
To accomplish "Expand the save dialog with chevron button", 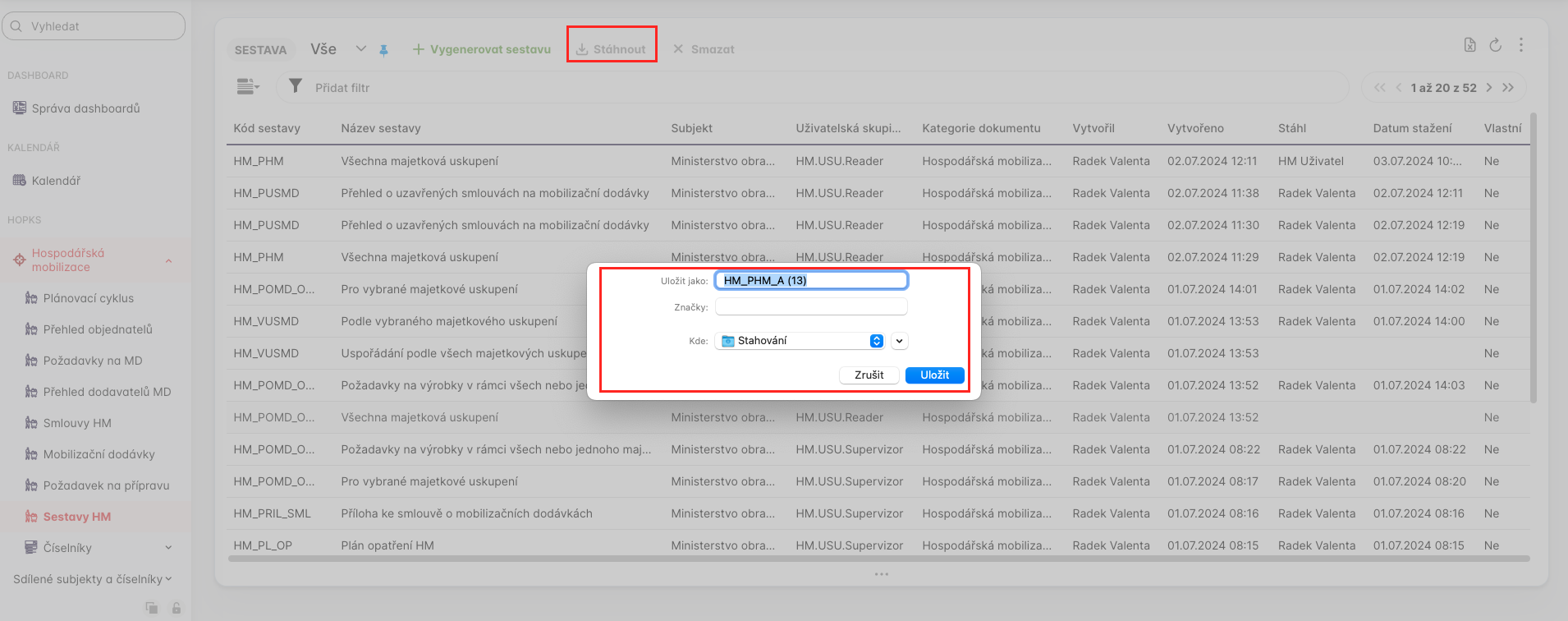I will pos(900,341).
